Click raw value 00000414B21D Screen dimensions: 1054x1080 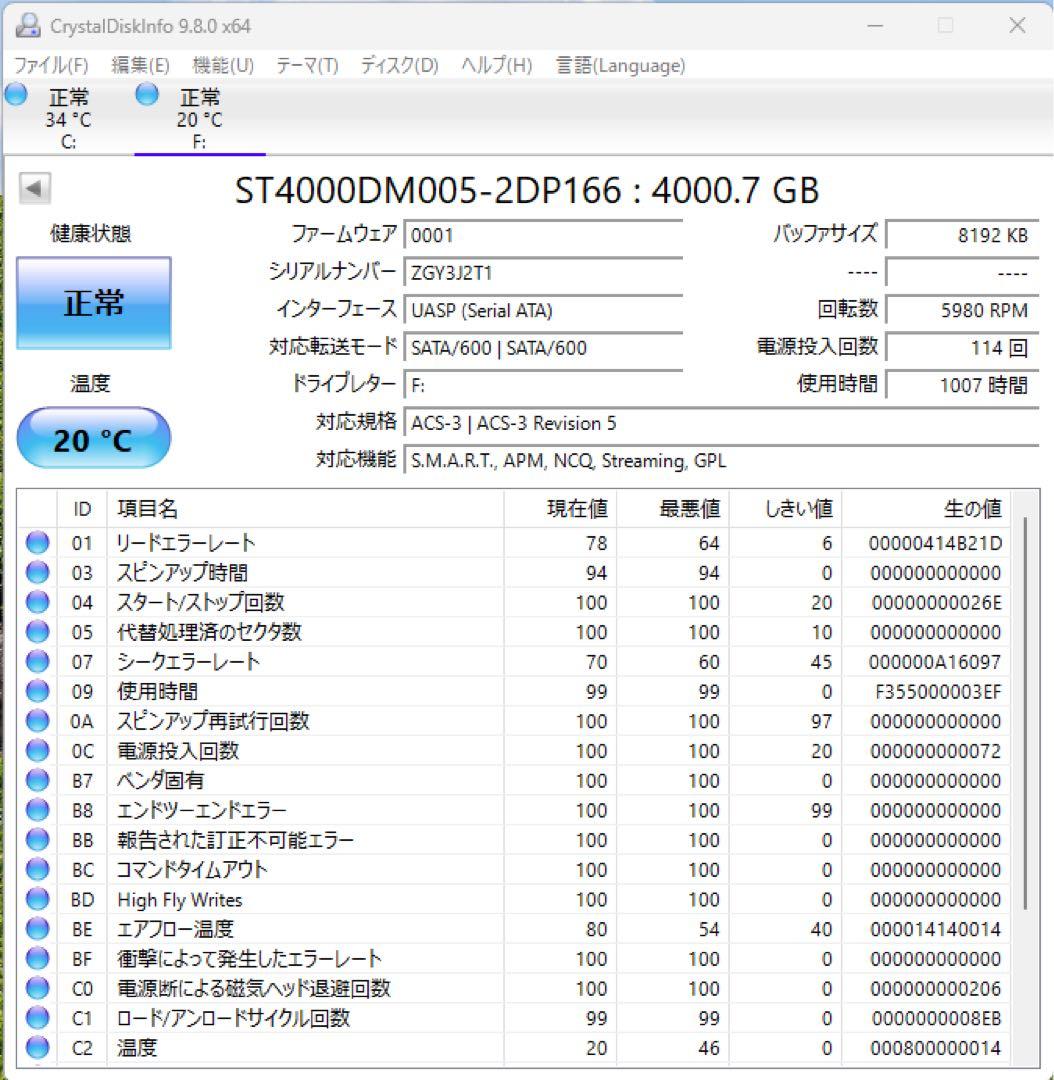(x=935, y=543)
